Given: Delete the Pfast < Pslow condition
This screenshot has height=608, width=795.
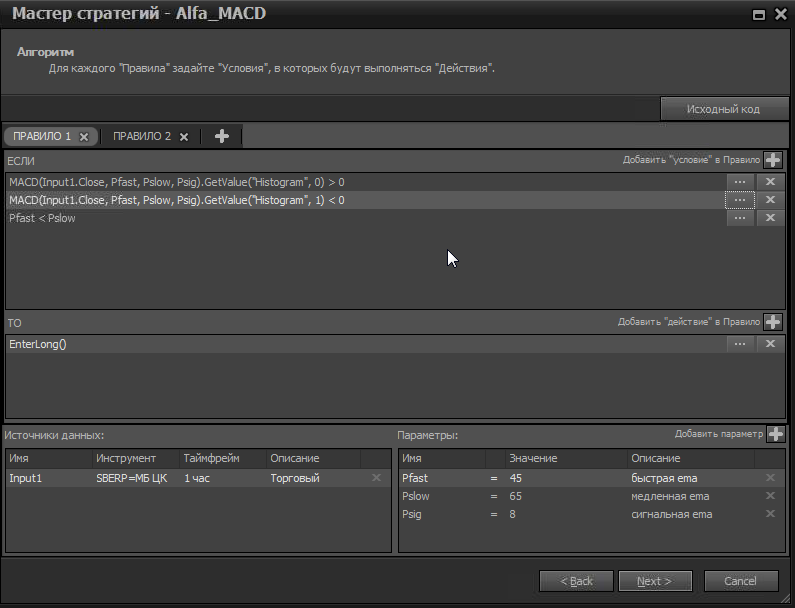Looking at the screenshot, I should (x=770, y=218).
